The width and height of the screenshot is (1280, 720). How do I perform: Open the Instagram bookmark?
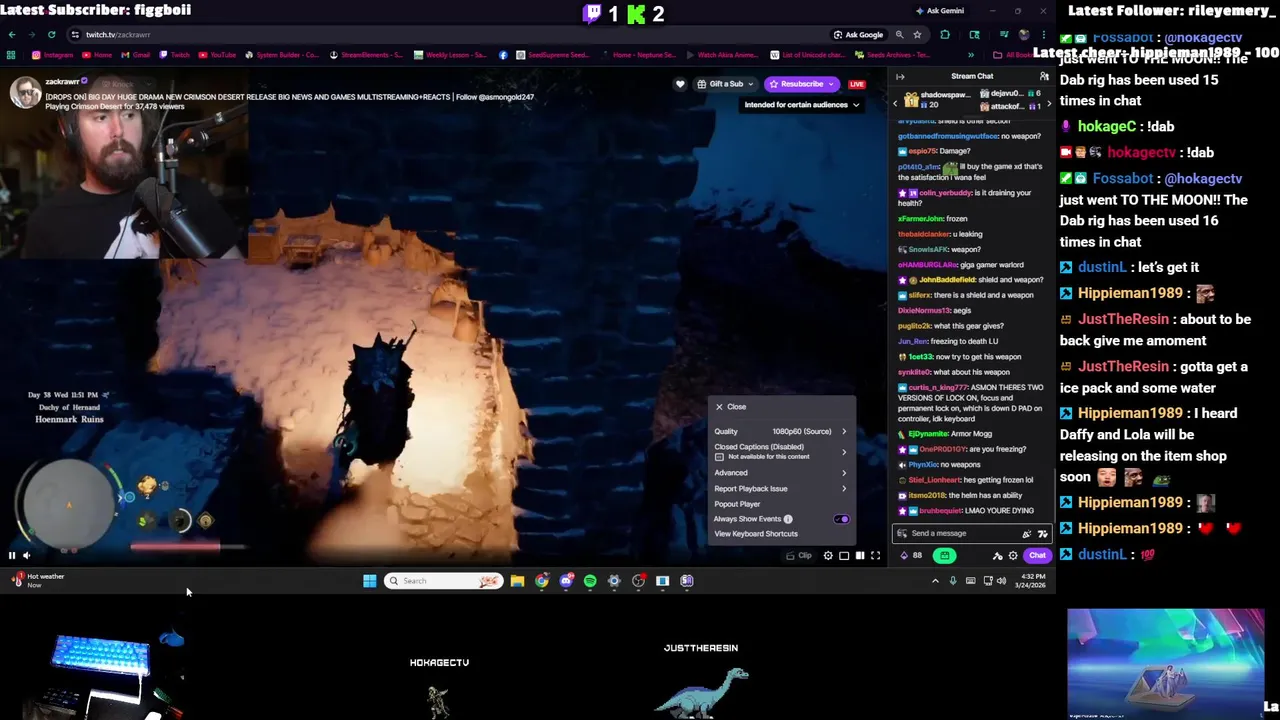(x=54, y=55)
